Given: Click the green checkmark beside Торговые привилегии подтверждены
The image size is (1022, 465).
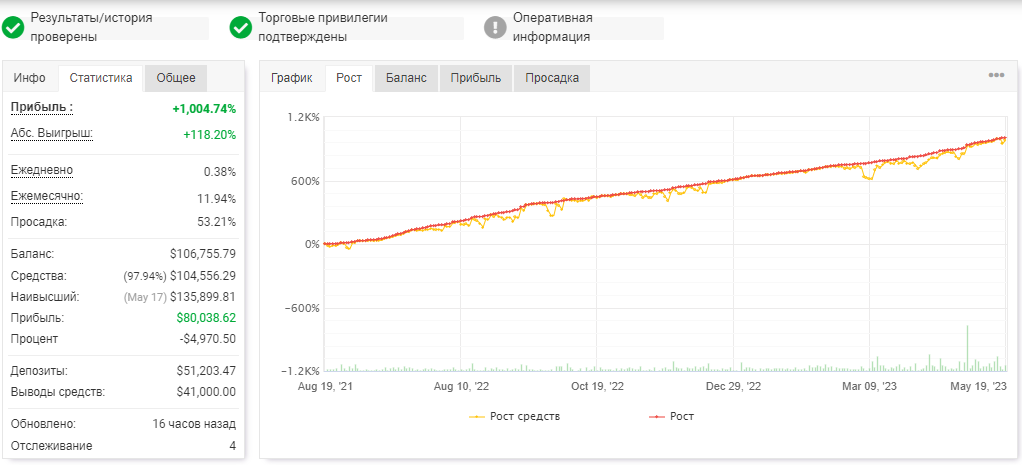Looking at the screenshot, I should click(241, 27).
